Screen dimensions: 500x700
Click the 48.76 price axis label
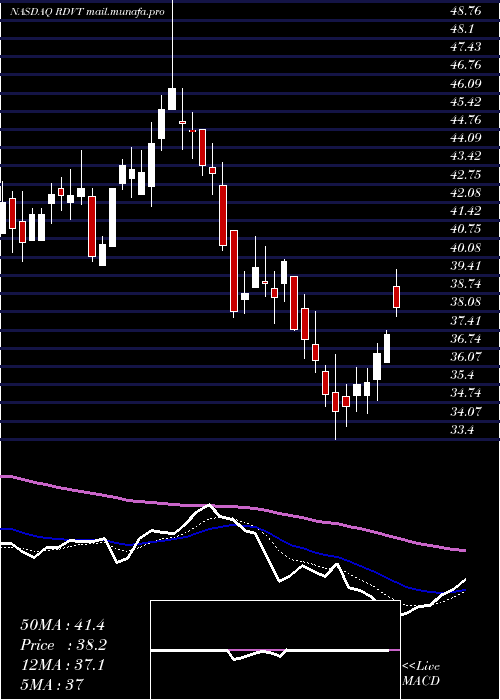click(x=465, y=11)
